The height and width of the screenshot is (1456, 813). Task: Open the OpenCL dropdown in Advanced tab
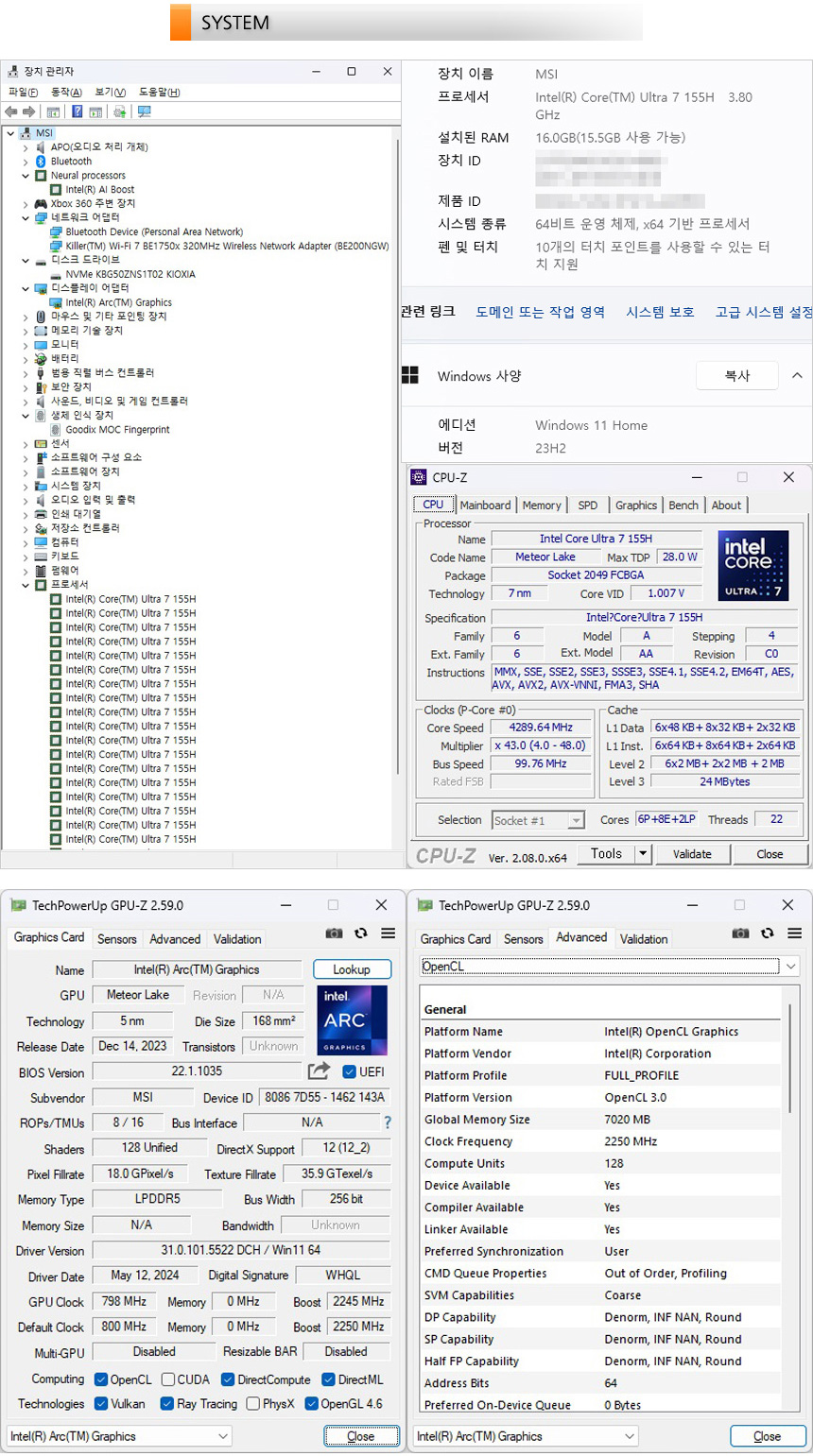pos(790,967)
